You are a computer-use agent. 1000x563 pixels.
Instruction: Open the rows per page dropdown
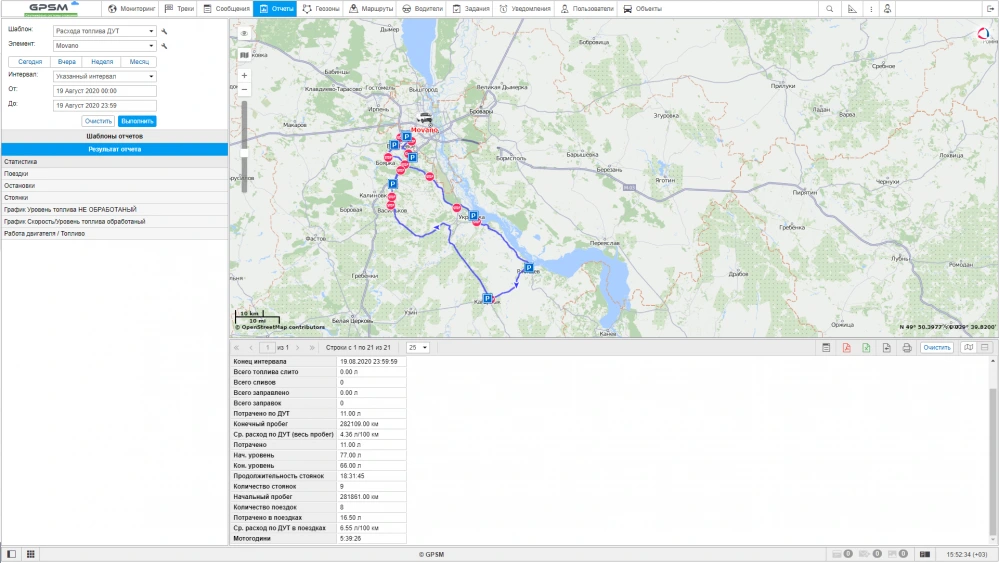[x=418, y=347]
